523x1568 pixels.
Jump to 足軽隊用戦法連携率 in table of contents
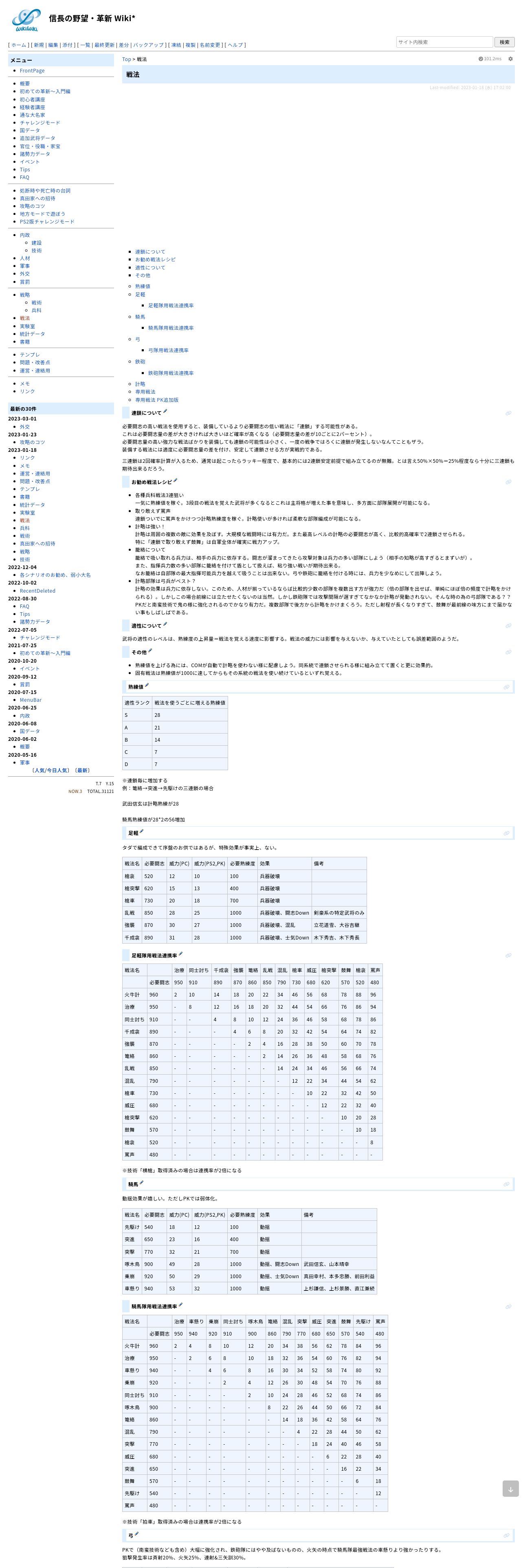tap(171, 306)
